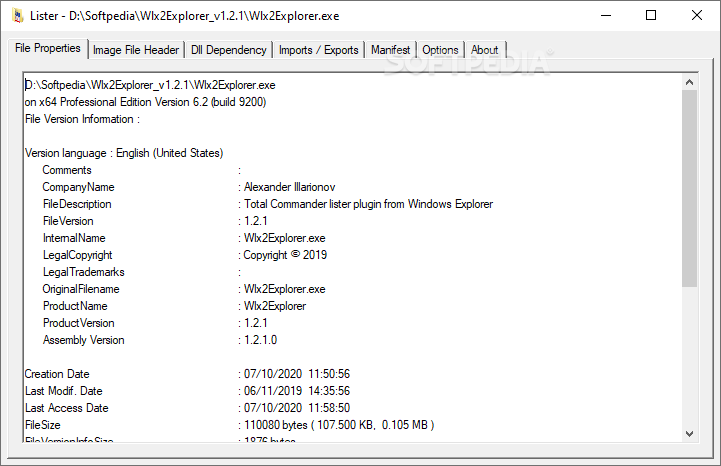The image size is (721, 466).
Task: Minimize the Lister window
Action: 606,16
